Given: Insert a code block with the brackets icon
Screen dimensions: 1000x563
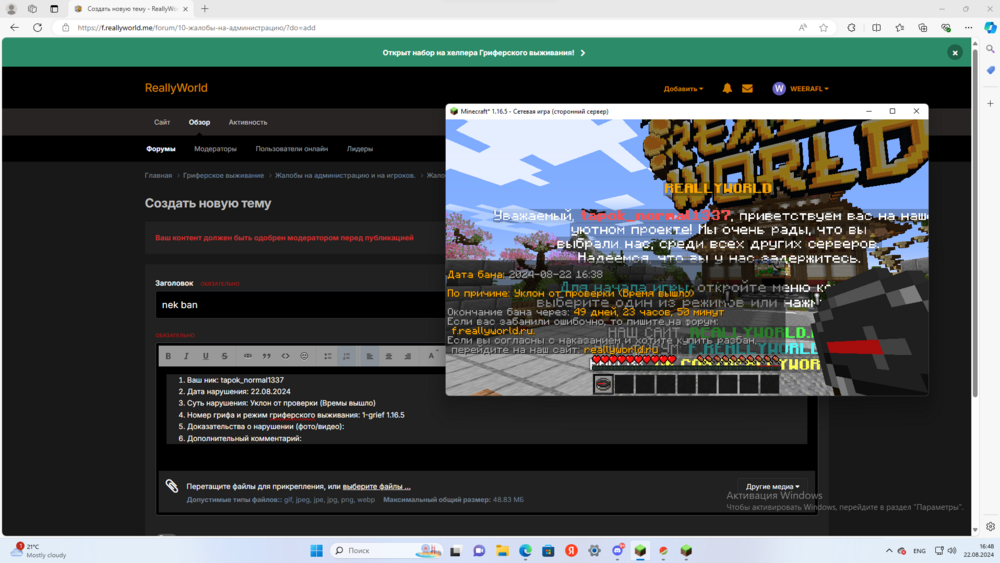Looking at the screenshot, I should point(285,356).
